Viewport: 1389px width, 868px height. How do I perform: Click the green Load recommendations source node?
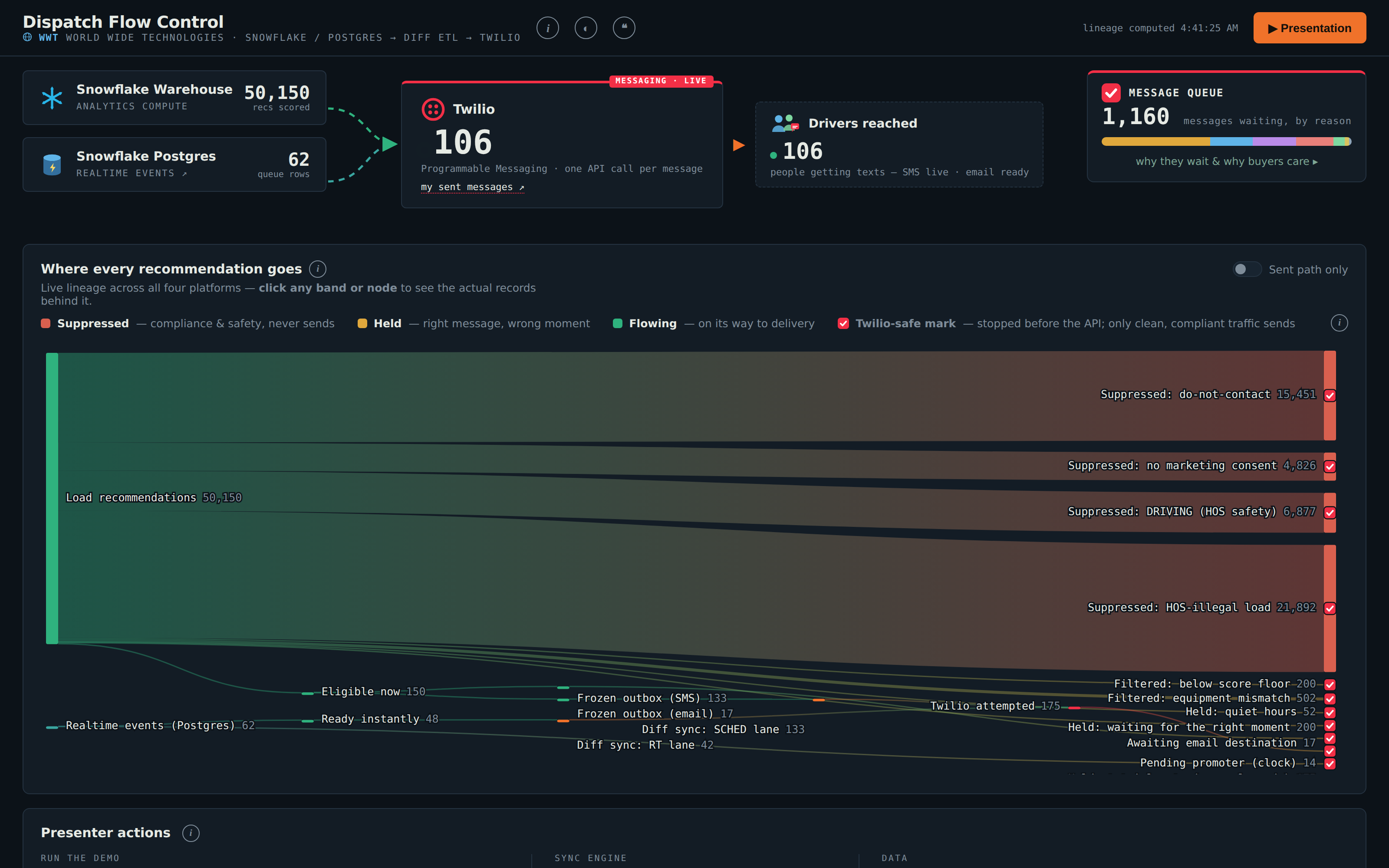point(52,498)
